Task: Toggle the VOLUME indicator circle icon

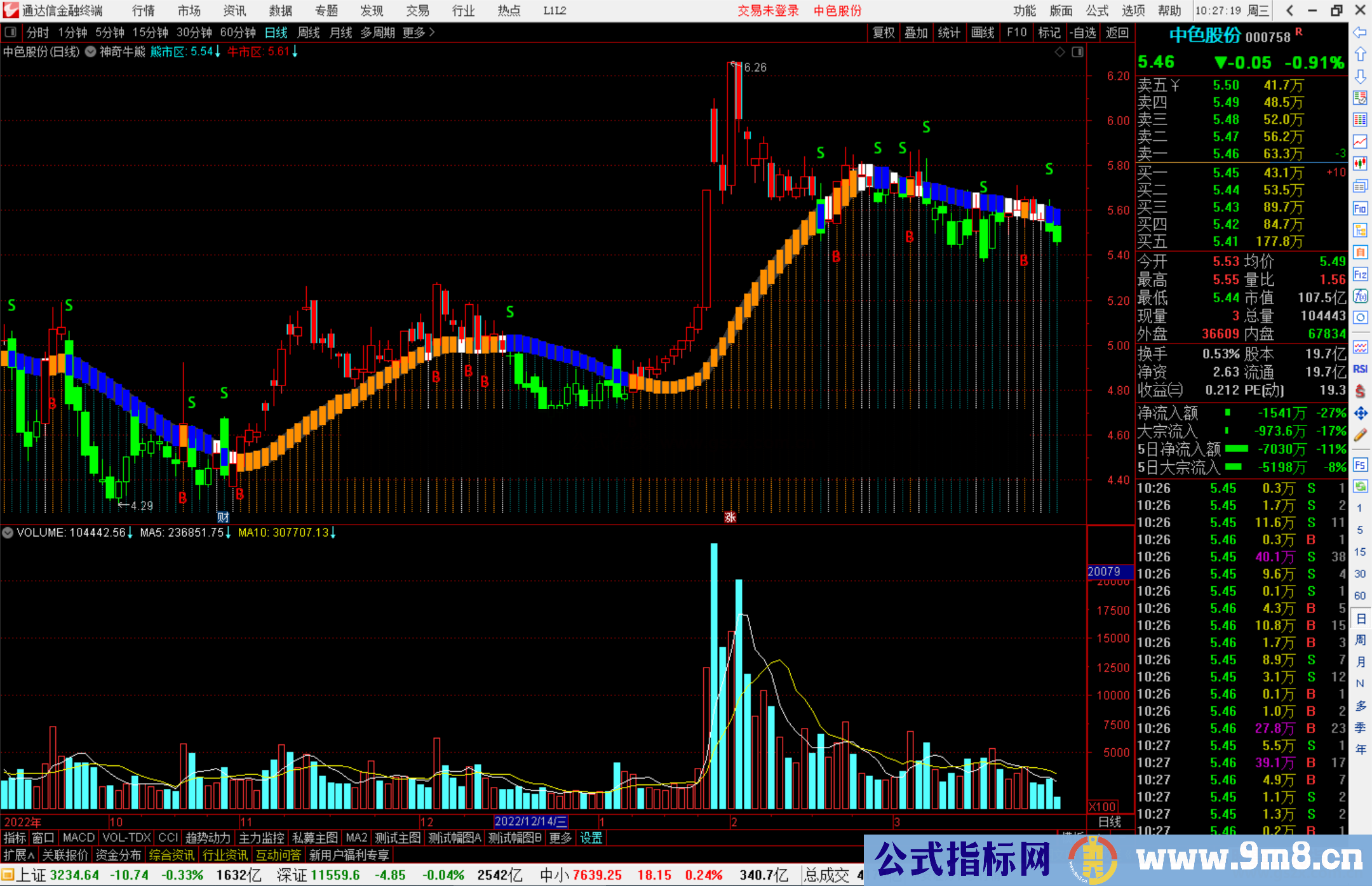Action: [8, 533]
